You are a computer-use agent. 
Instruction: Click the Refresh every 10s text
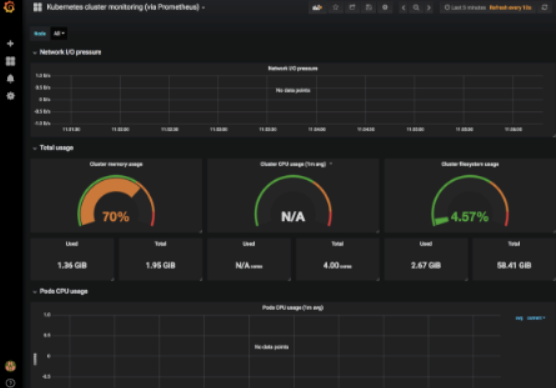tap(510, 7)
